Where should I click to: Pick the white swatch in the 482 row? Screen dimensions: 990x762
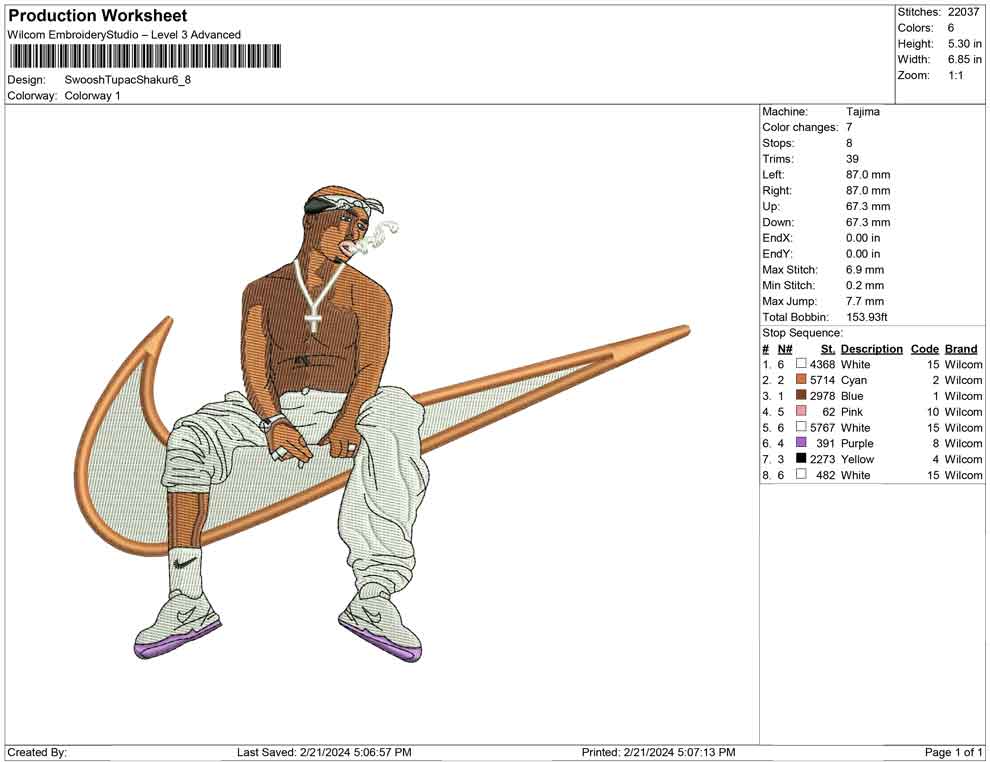801,474
